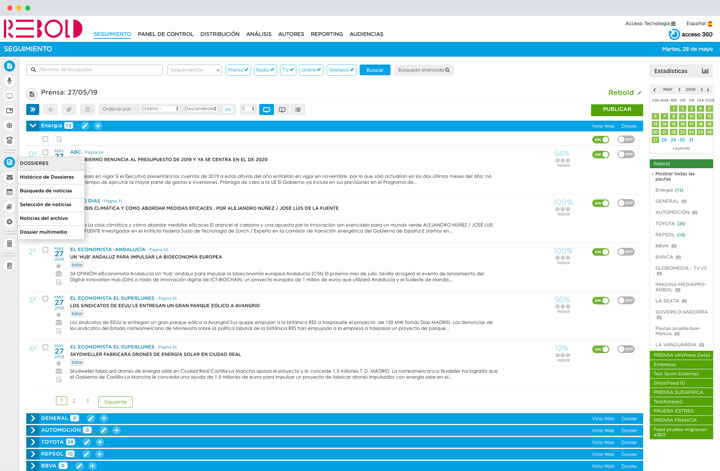The height and width of the screenshot is (471, 720).
Task: Expand the BBVA section
Action: point(33,466)
